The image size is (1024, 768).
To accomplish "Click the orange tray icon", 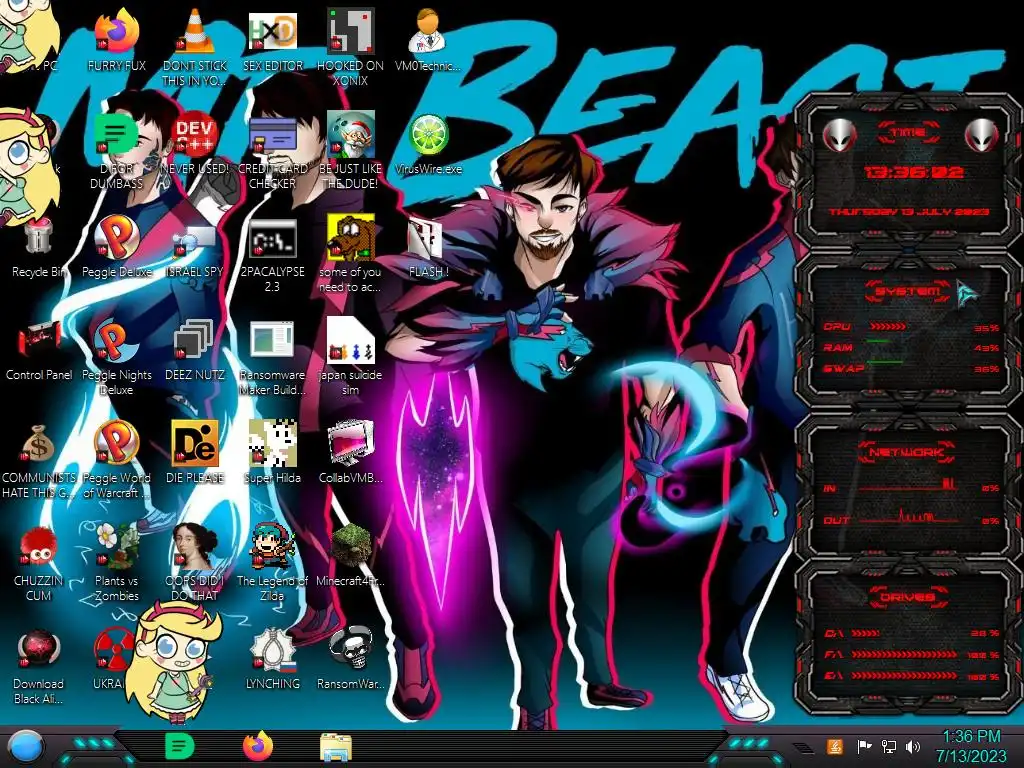I will pyautogui.click(x=834, y=746).
